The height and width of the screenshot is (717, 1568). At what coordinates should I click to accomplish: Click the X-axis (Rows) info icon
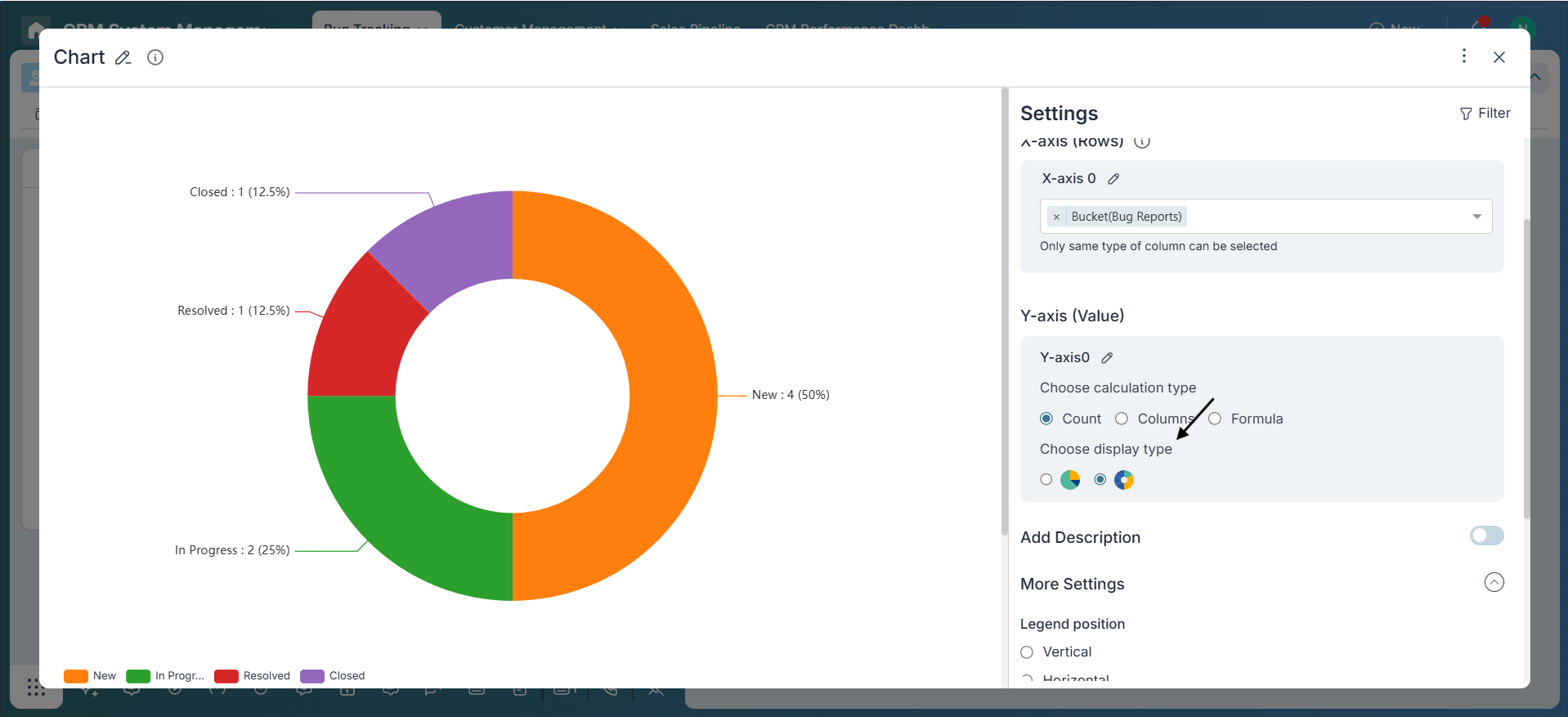point(1142,141)
